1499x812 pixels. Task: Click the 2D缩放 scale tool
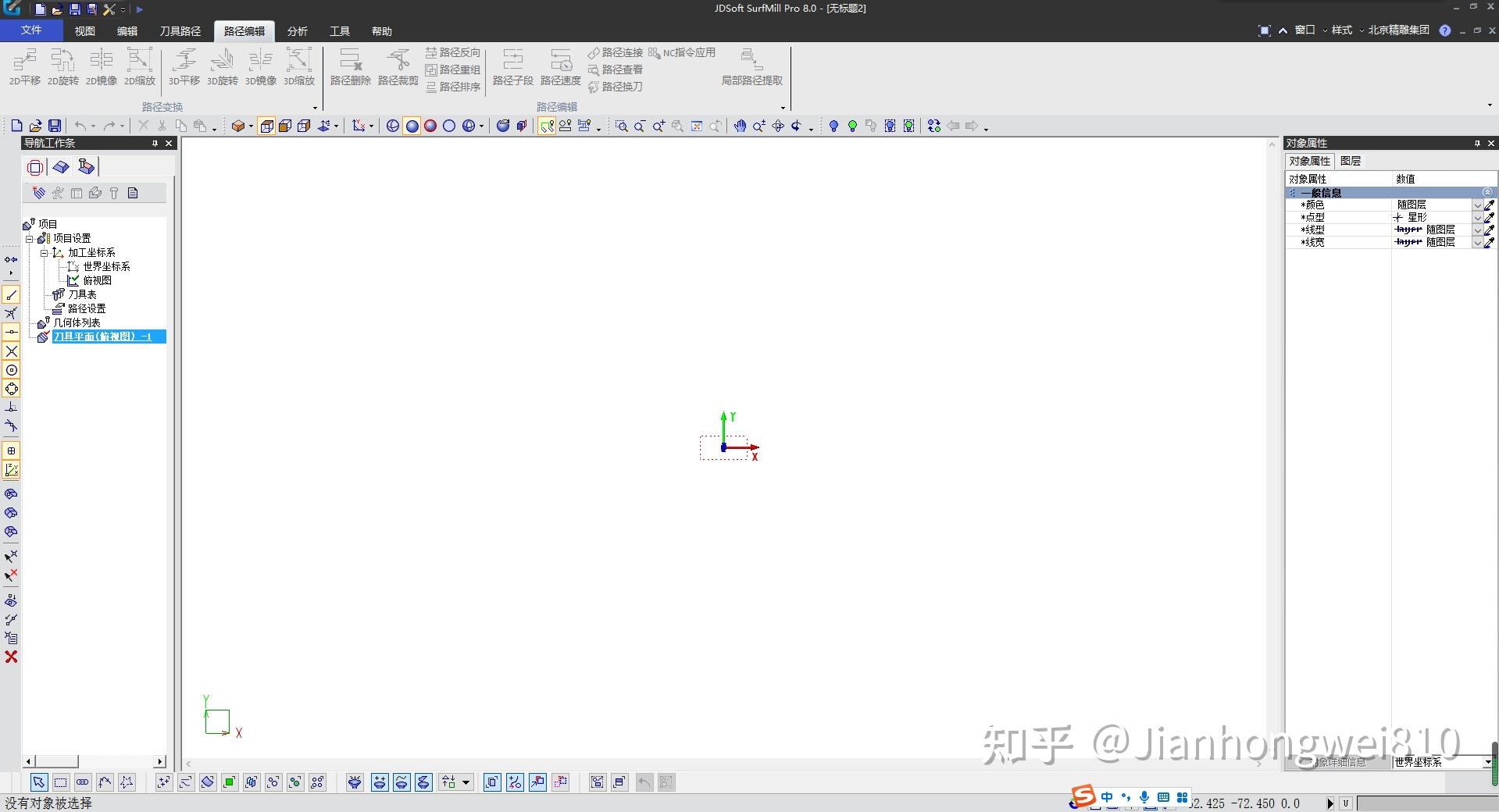point(140,66)
